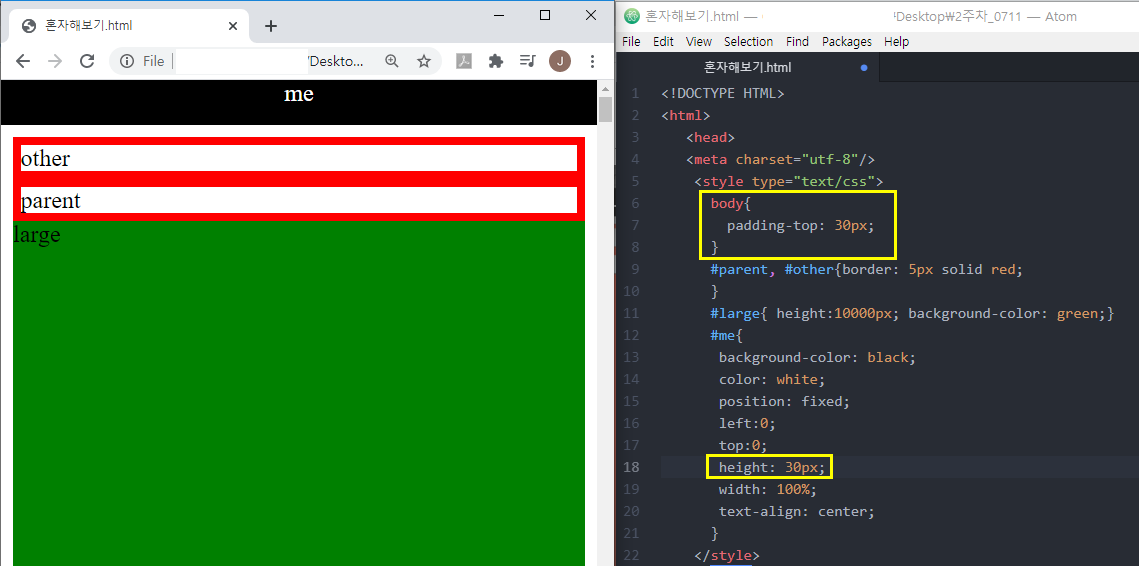The width and height of the screenshot is (1139, 566).
Task: Click the 'background-color: black;' code line
Action: click(817, 357)
